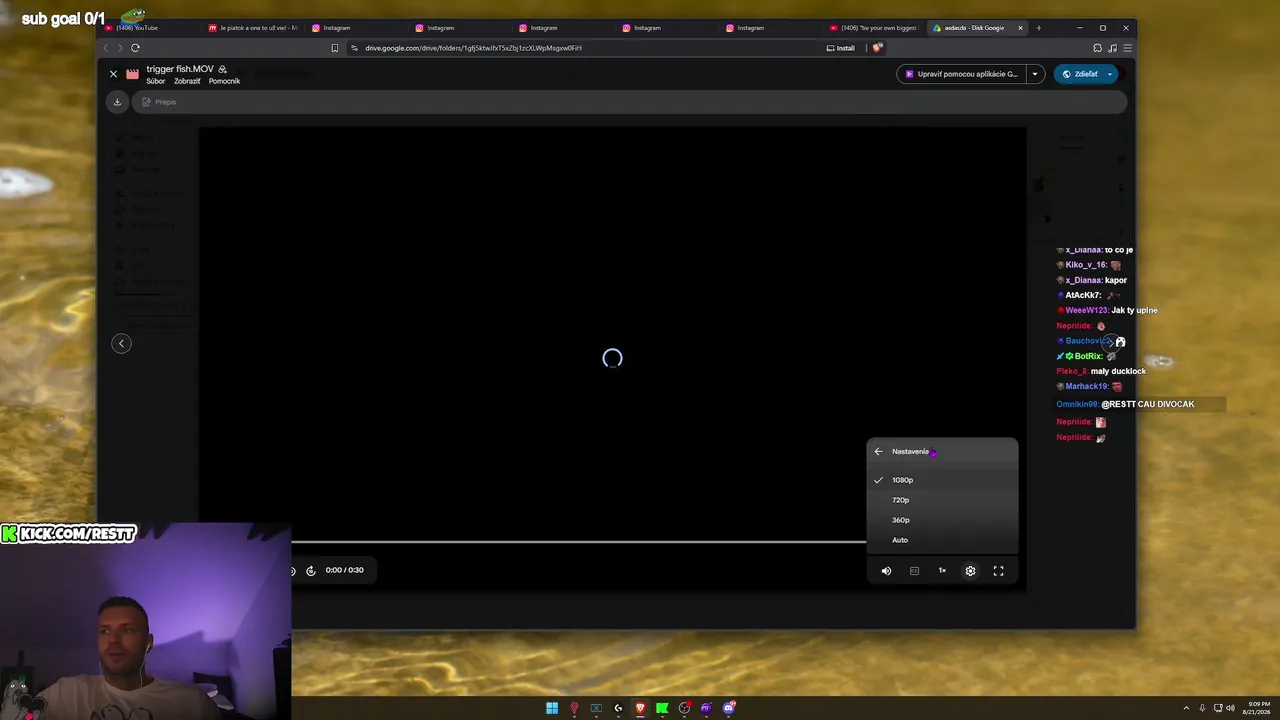Switch to the YouTube tab
This screenshot has height=720, width=1280.
(x=148, y=28)
